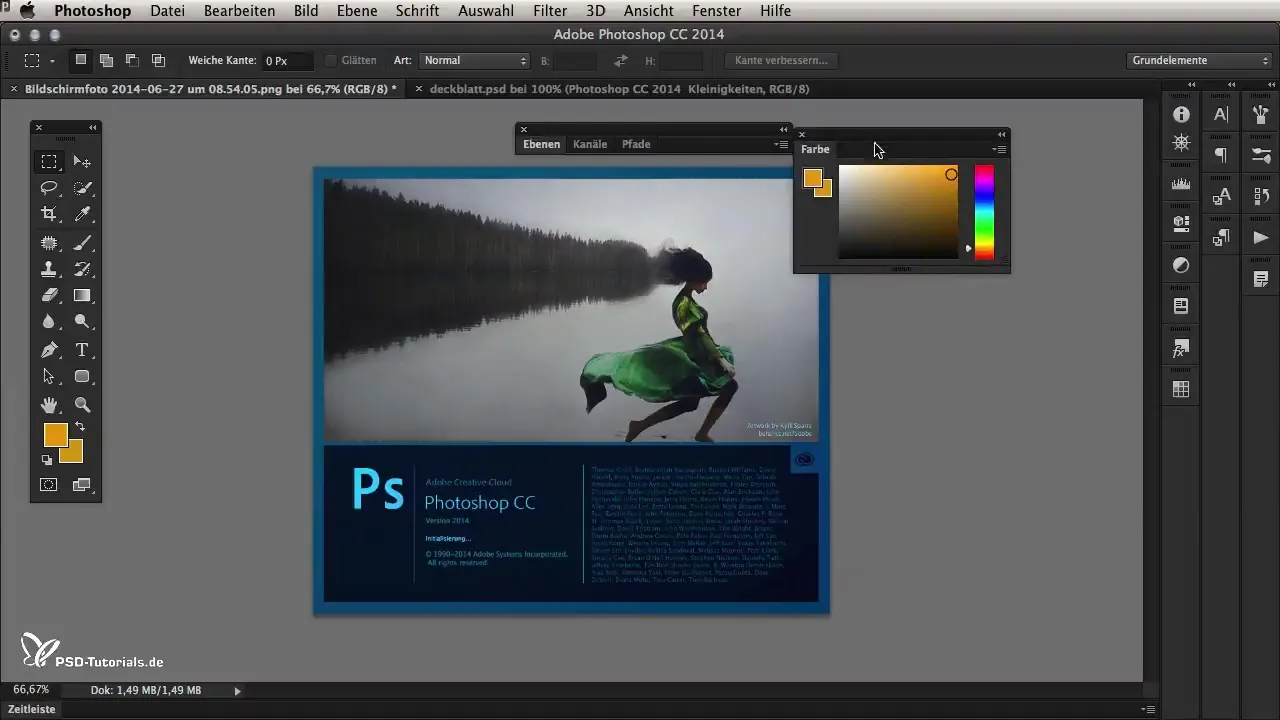1280x720 pixels.
Task: Collapse the toolbox to single column
Action: (92, 127)
